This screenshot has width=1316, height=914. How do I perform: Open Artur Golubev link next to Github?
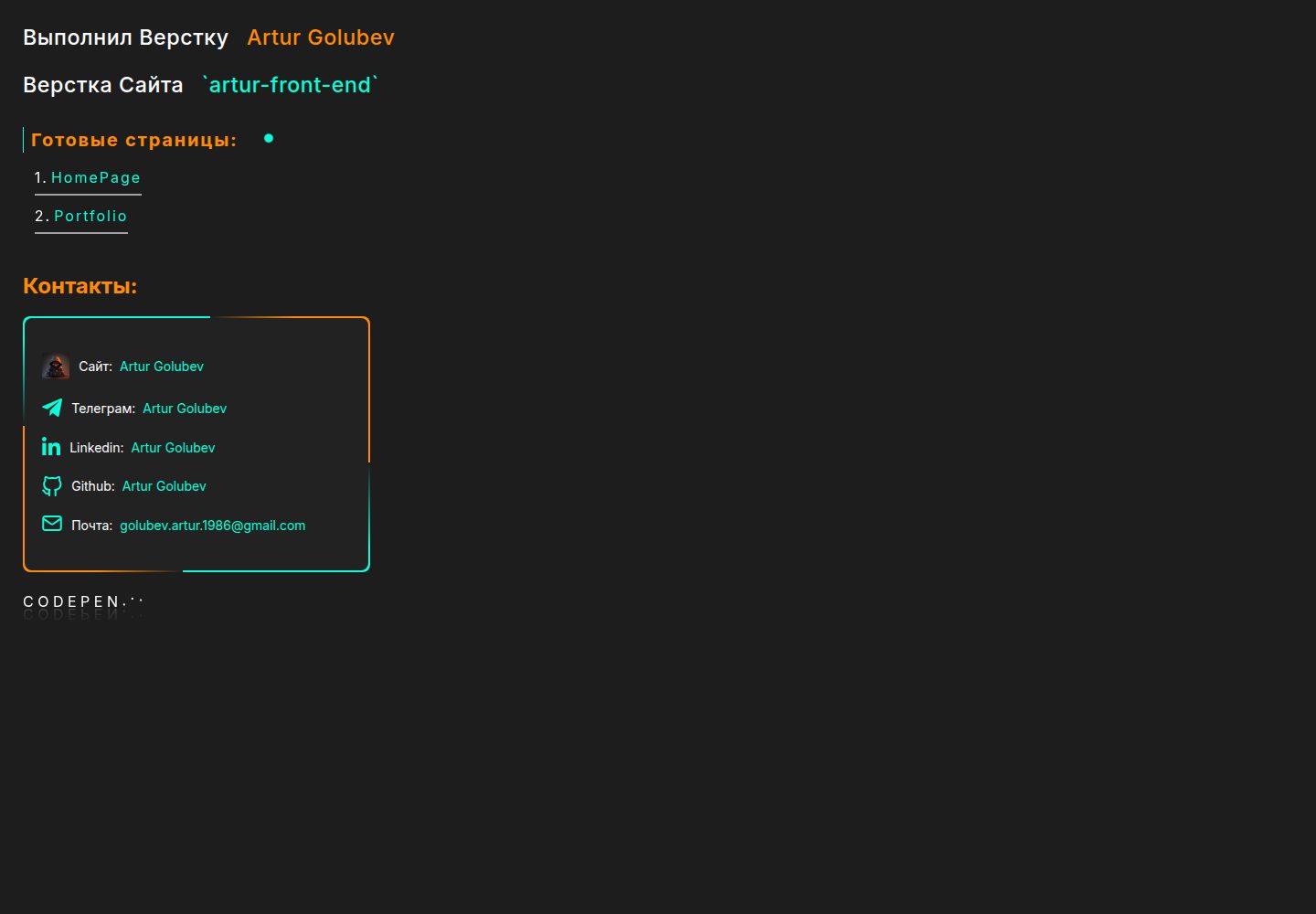164,486
